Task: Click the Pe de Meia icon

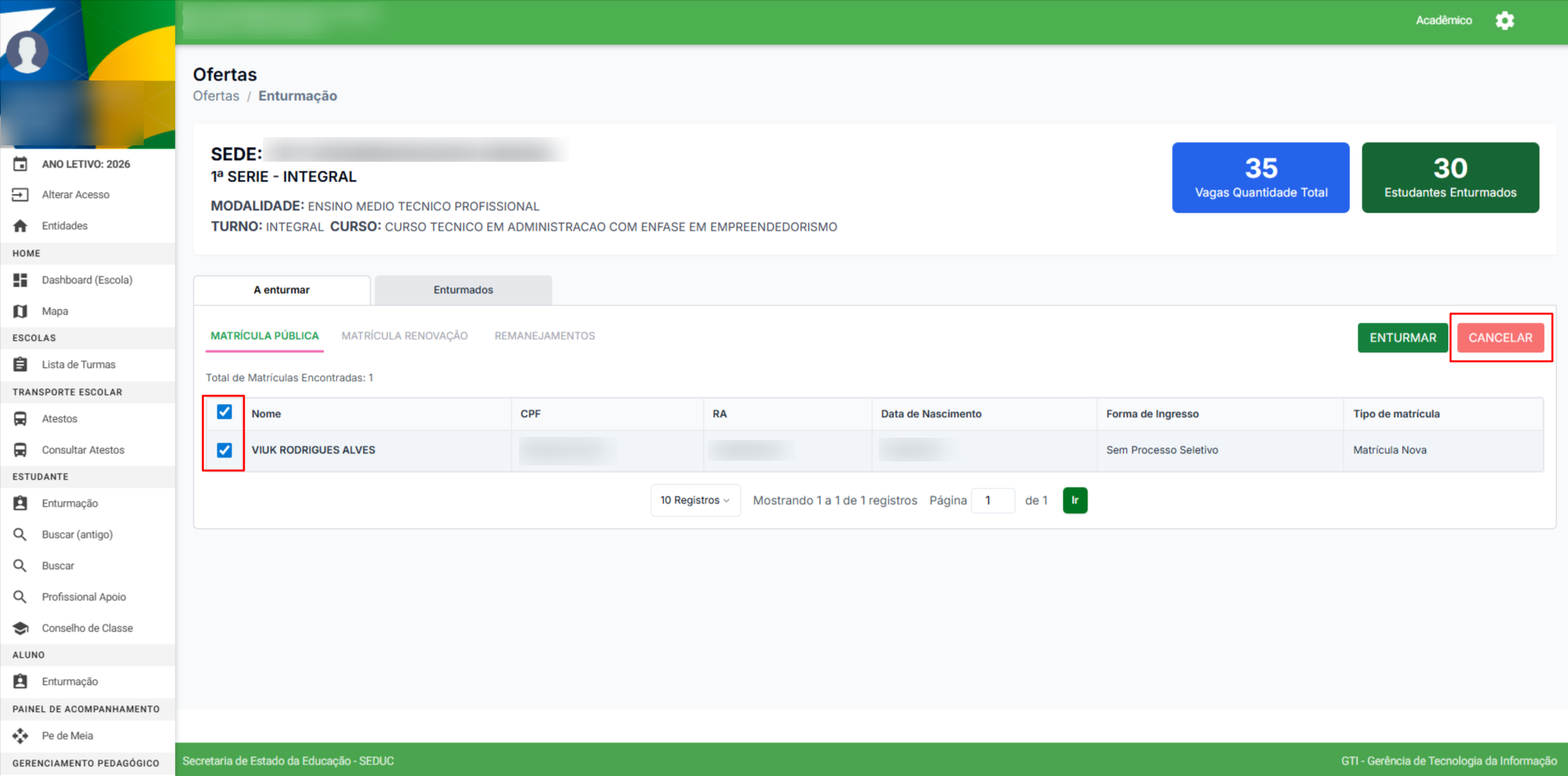Action: [21, 736]
